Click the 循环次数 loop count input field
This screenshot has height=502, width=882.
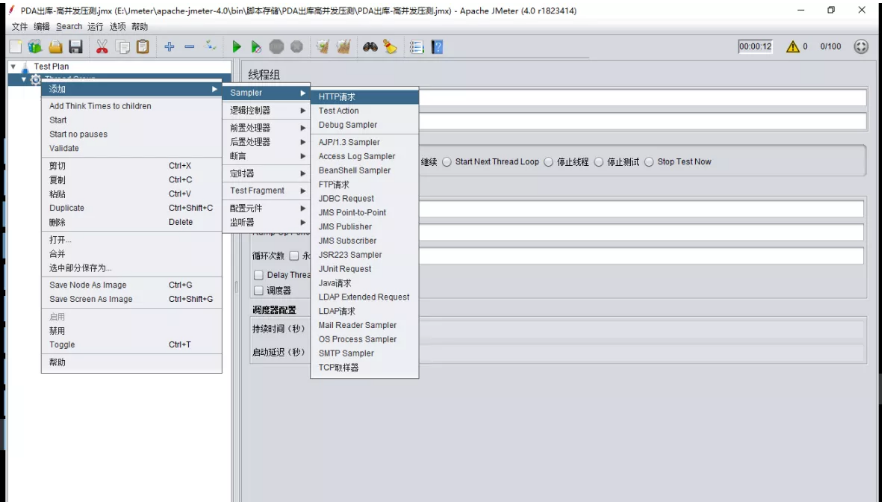click(x=641, y=256)
